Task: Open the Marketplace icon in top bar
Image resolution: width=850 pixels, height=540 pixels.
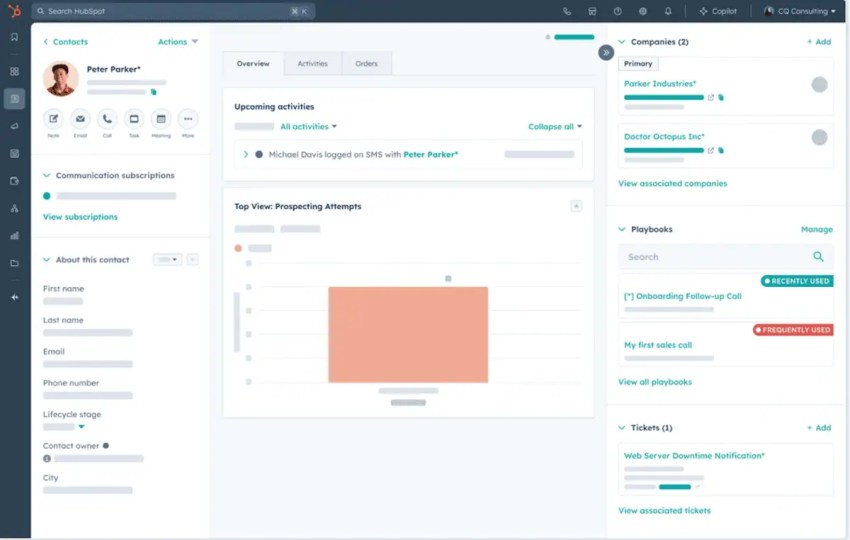Action: pos(592,11)
